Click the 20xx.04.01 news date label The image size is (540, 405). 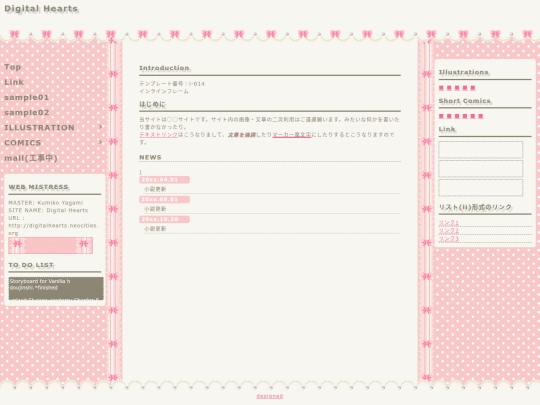(x=164, y=180)
